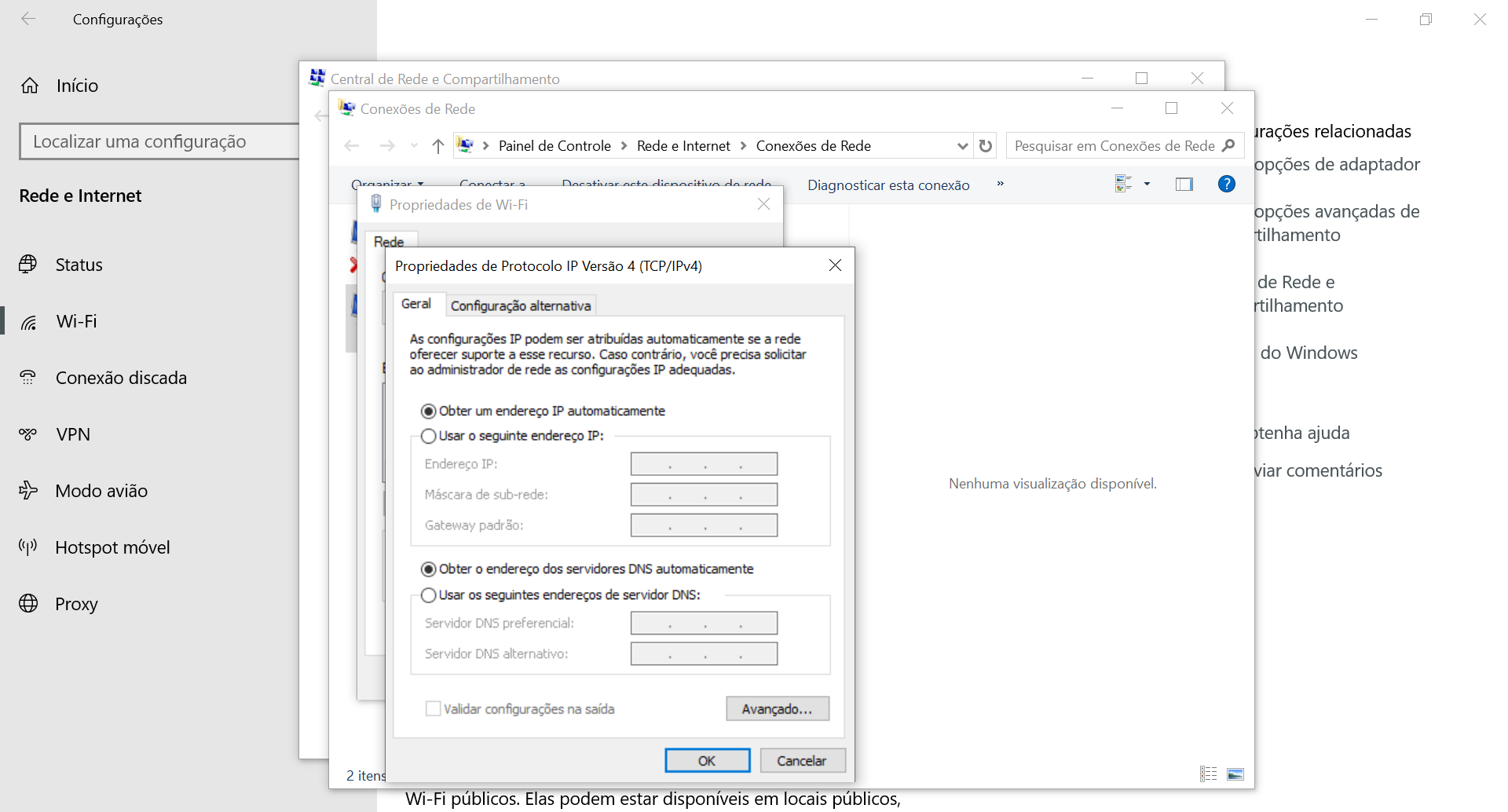Go up one level in Conexões de Rede
Screen dimensions: 1508x812
tap(438, 146)
